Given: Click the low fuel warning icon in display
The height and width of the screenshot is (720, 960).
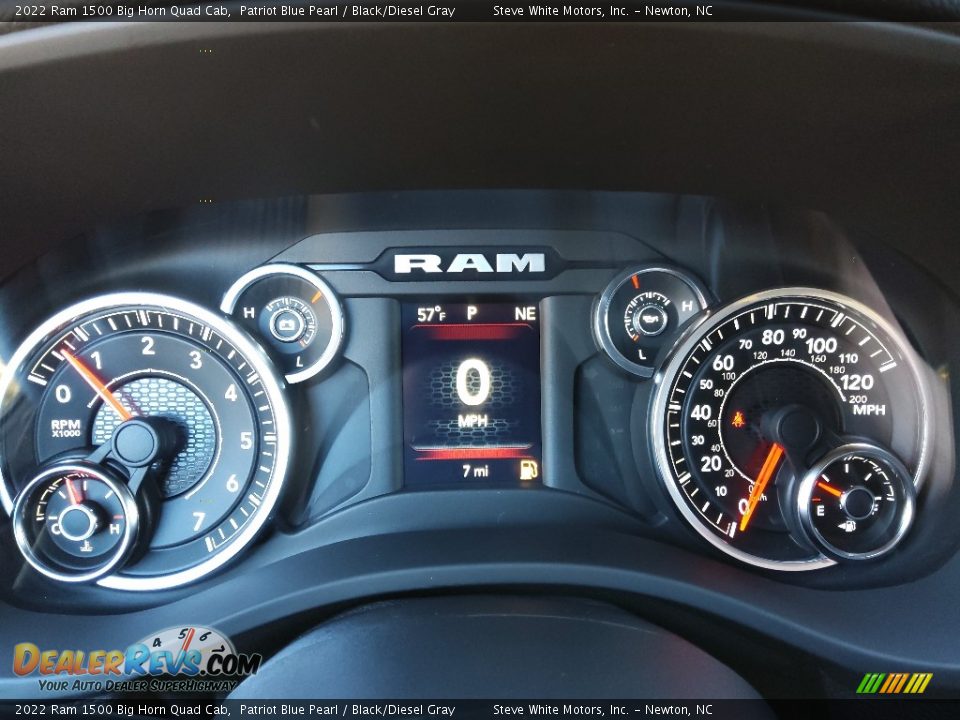Looking at the screenshot, I should tap(528, 470).
